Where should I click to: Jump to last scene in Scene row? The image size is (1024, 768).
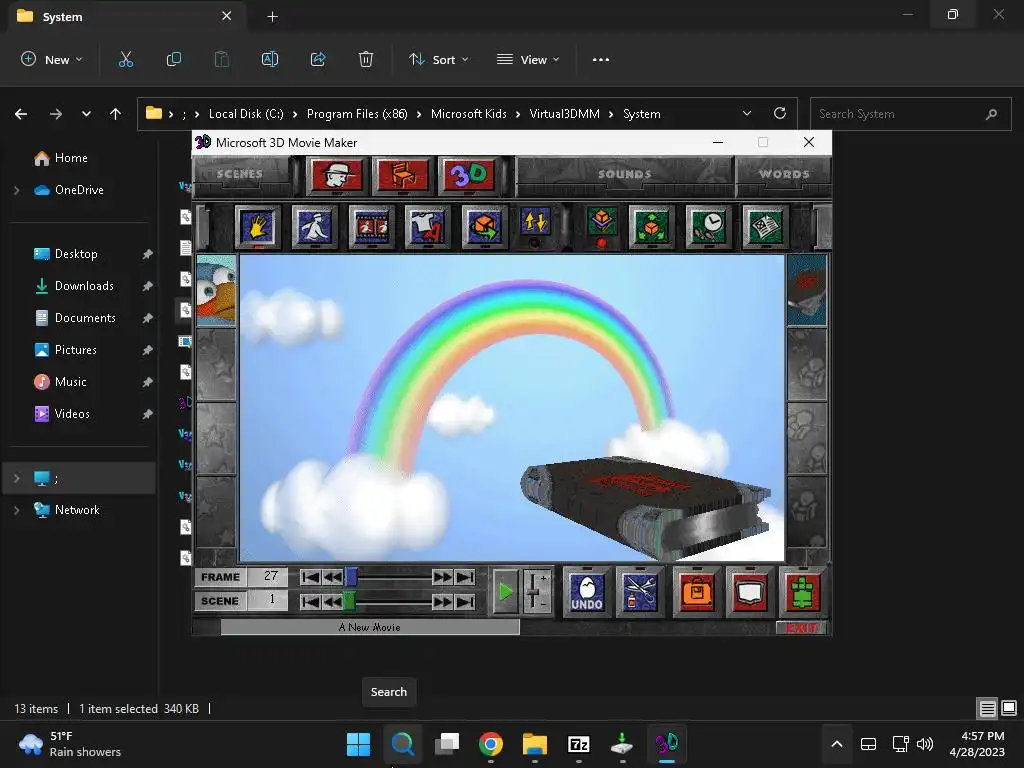point(465,601)
